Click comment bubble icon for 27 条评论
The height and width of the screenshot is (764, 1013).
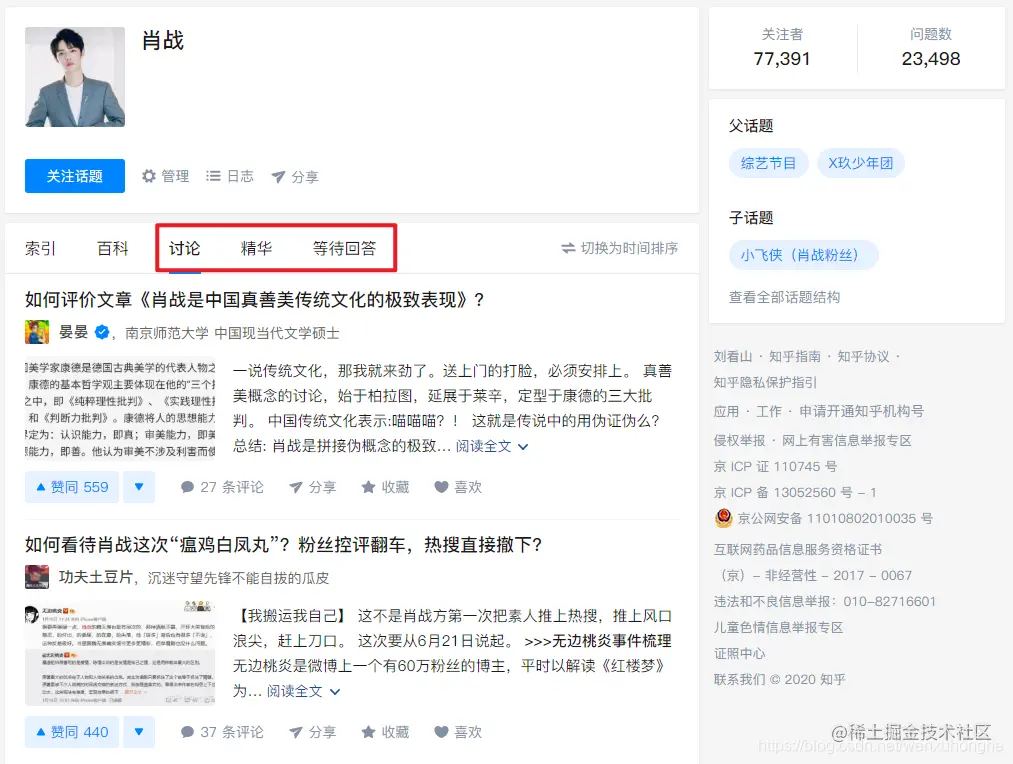(x=187, y=487)
